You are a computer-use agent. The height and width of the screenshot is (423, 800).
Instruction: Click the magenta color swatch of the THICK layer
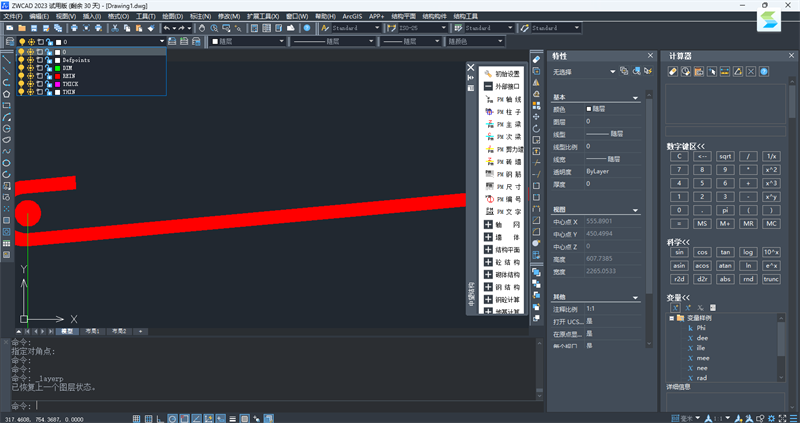coord(58,84)
